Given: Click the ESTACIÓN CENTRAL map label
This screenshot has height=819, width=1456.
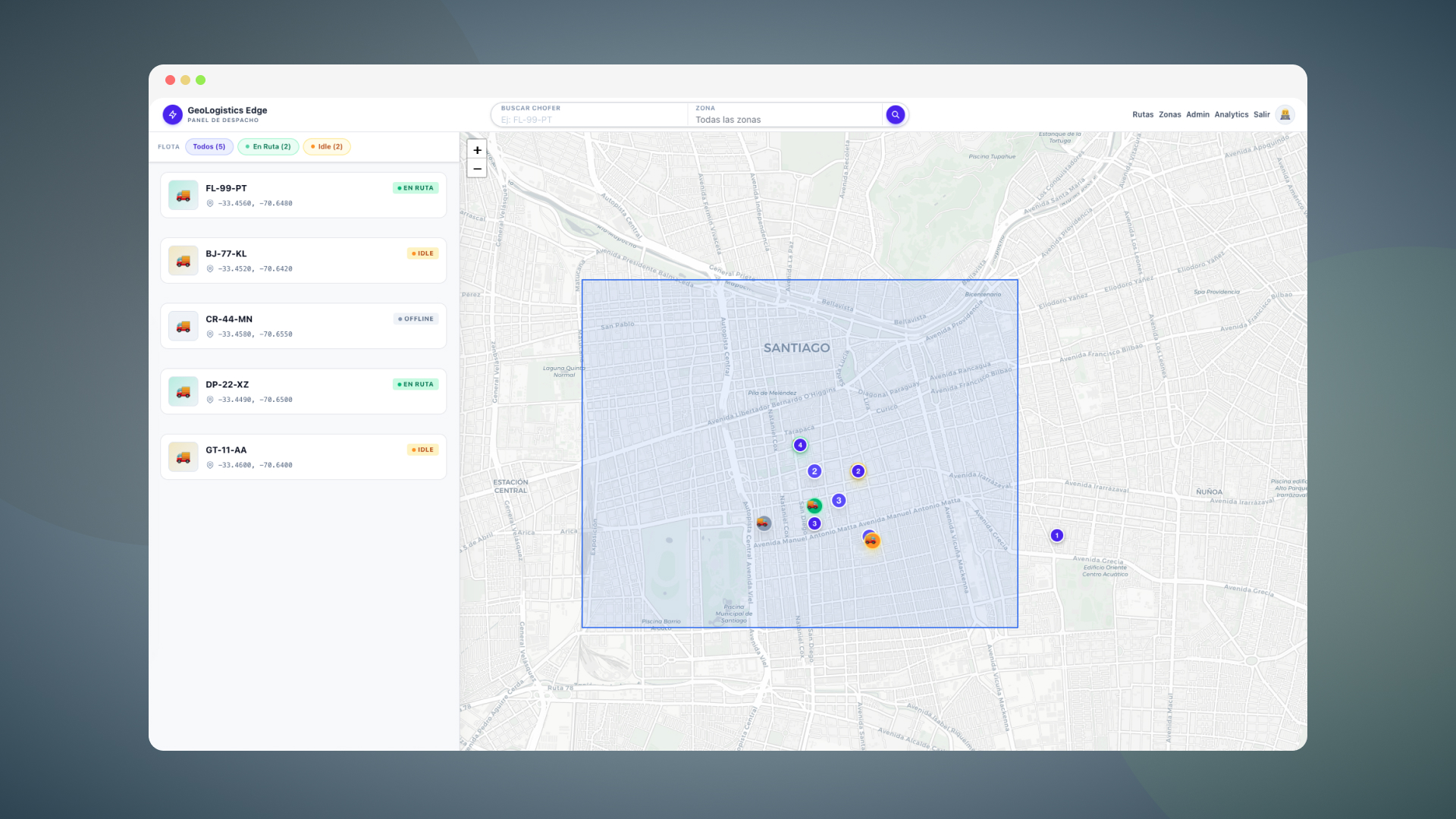Looking at the screenshot, I should coord(510,486).
